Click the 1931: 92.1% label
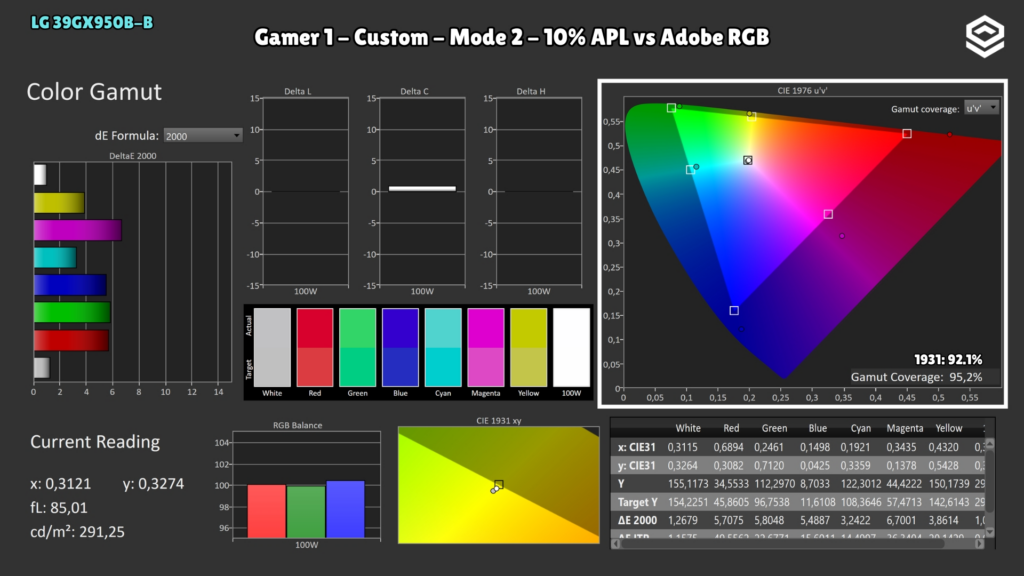 coord(948,359)
